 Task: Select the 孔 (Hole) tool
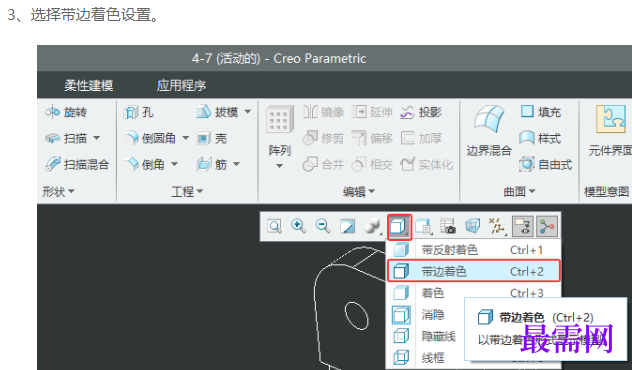(138, 112)
